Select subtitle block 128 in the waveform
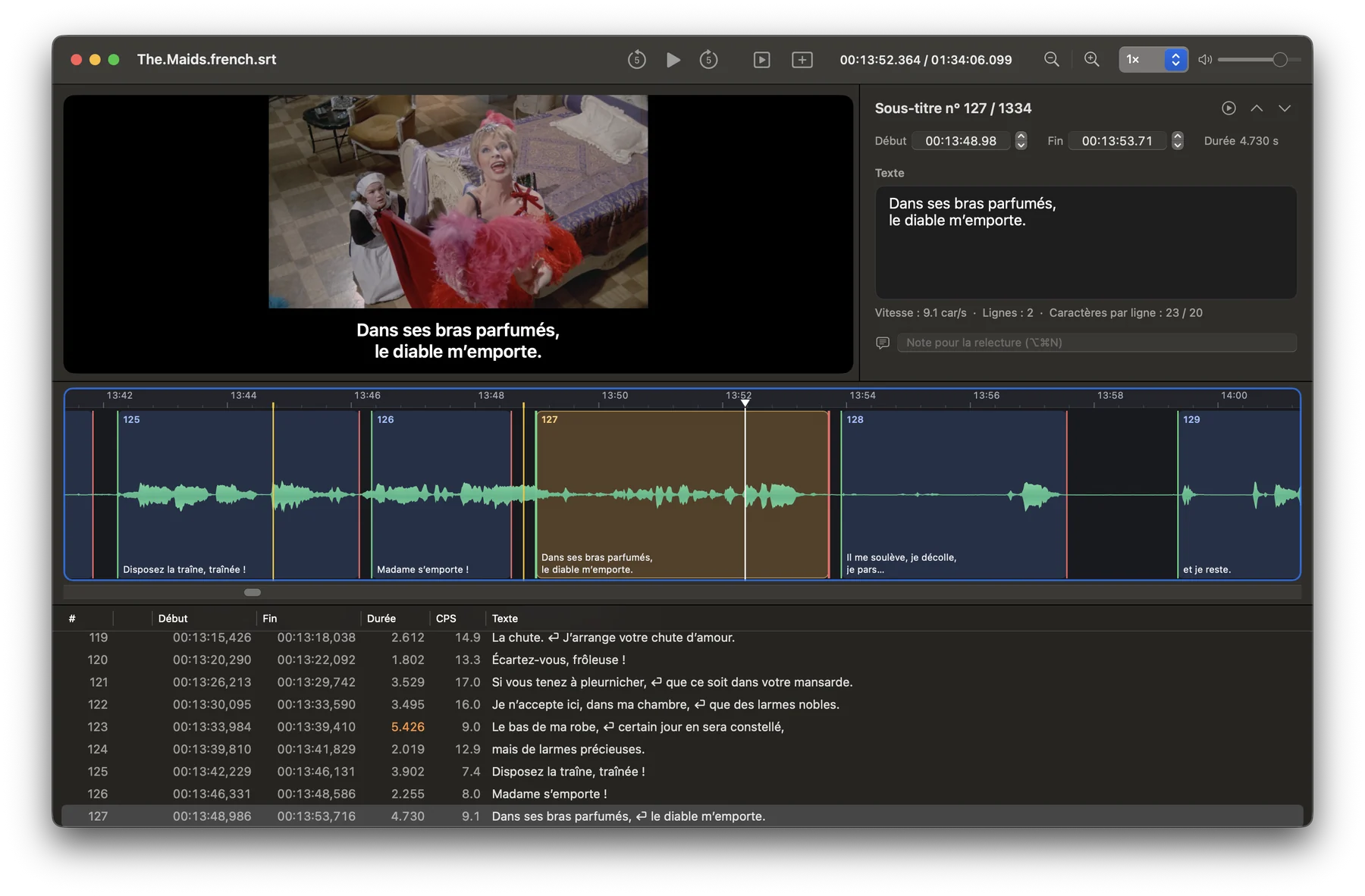The image size is (1365, 896). pos(953,494)
